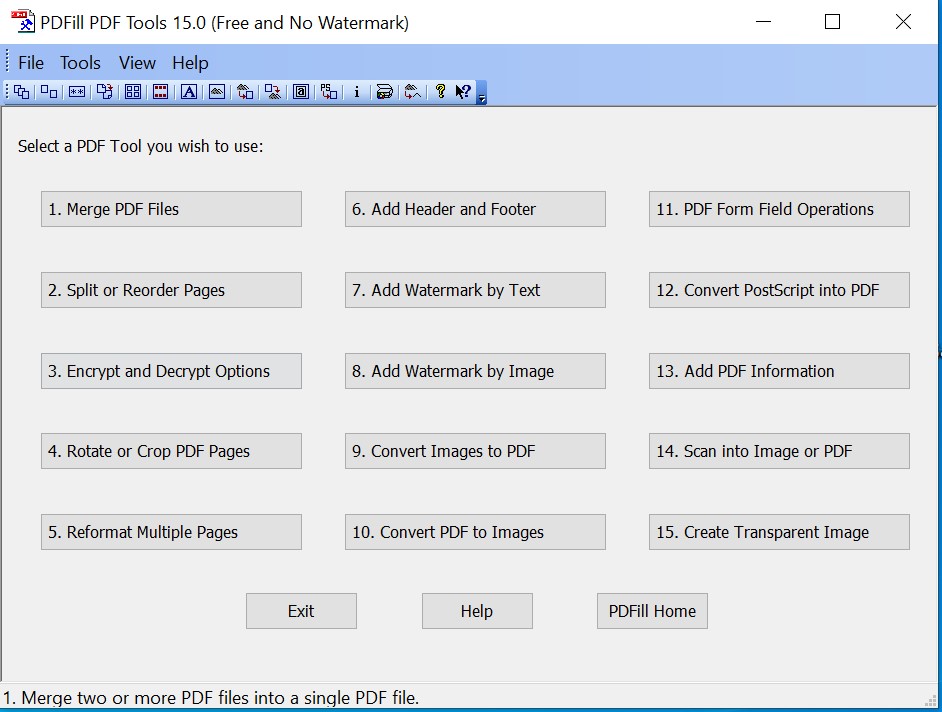The image size is (942, 712).
Task: Click '13. Add PDF Information' button
Action: tap(779, 371)
